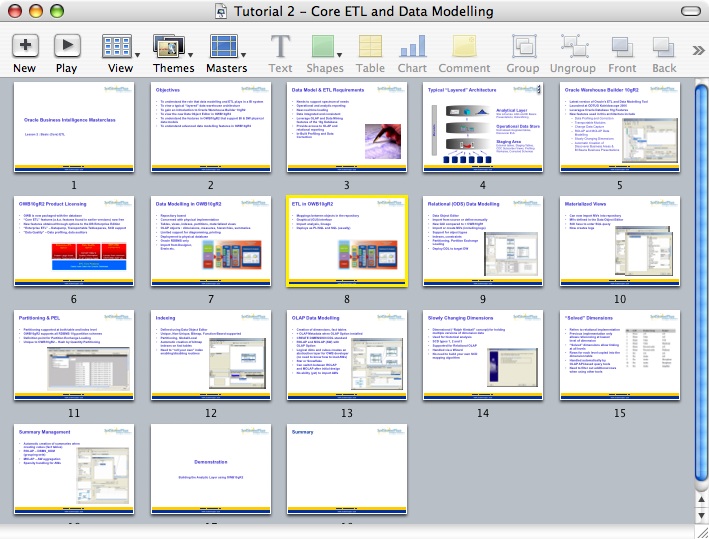
Task: Click the Ungroup objects icon
Action: tap(575, 46)
